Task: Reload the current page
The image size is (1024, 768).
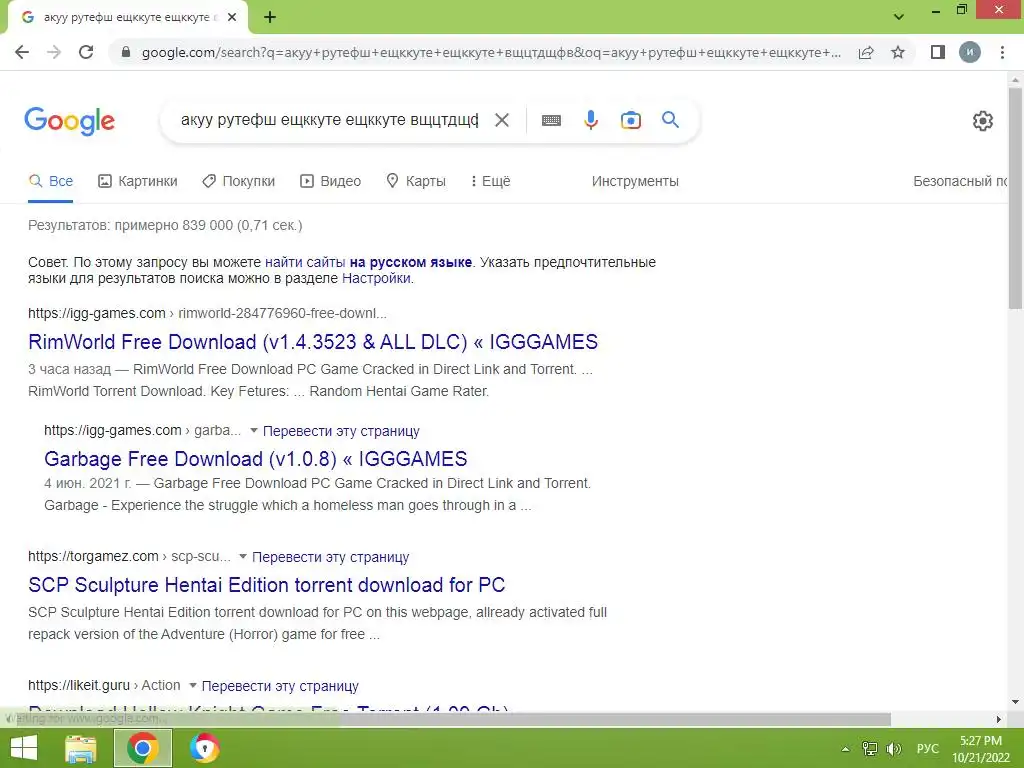Action: pyautogui.click(x=86, y=52)
